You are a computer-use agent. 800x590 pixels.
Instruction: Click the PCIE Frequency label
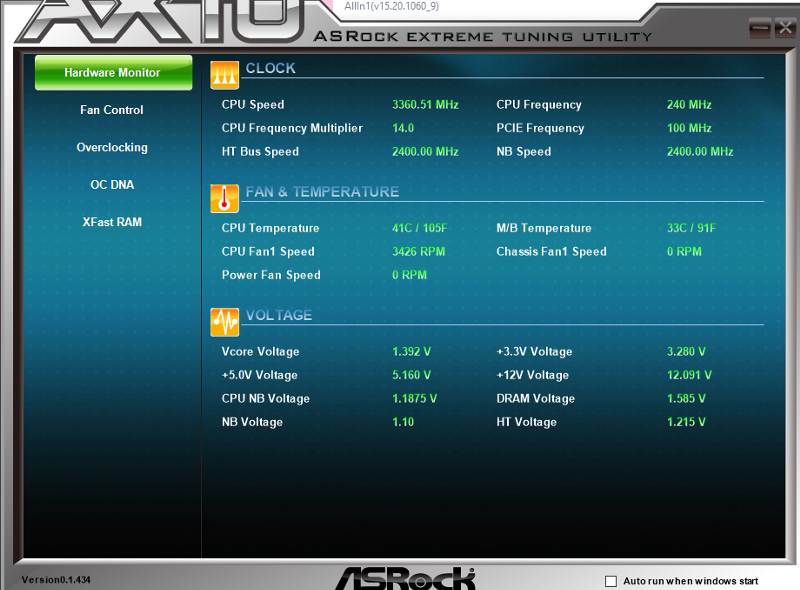(x=540, y=128)
